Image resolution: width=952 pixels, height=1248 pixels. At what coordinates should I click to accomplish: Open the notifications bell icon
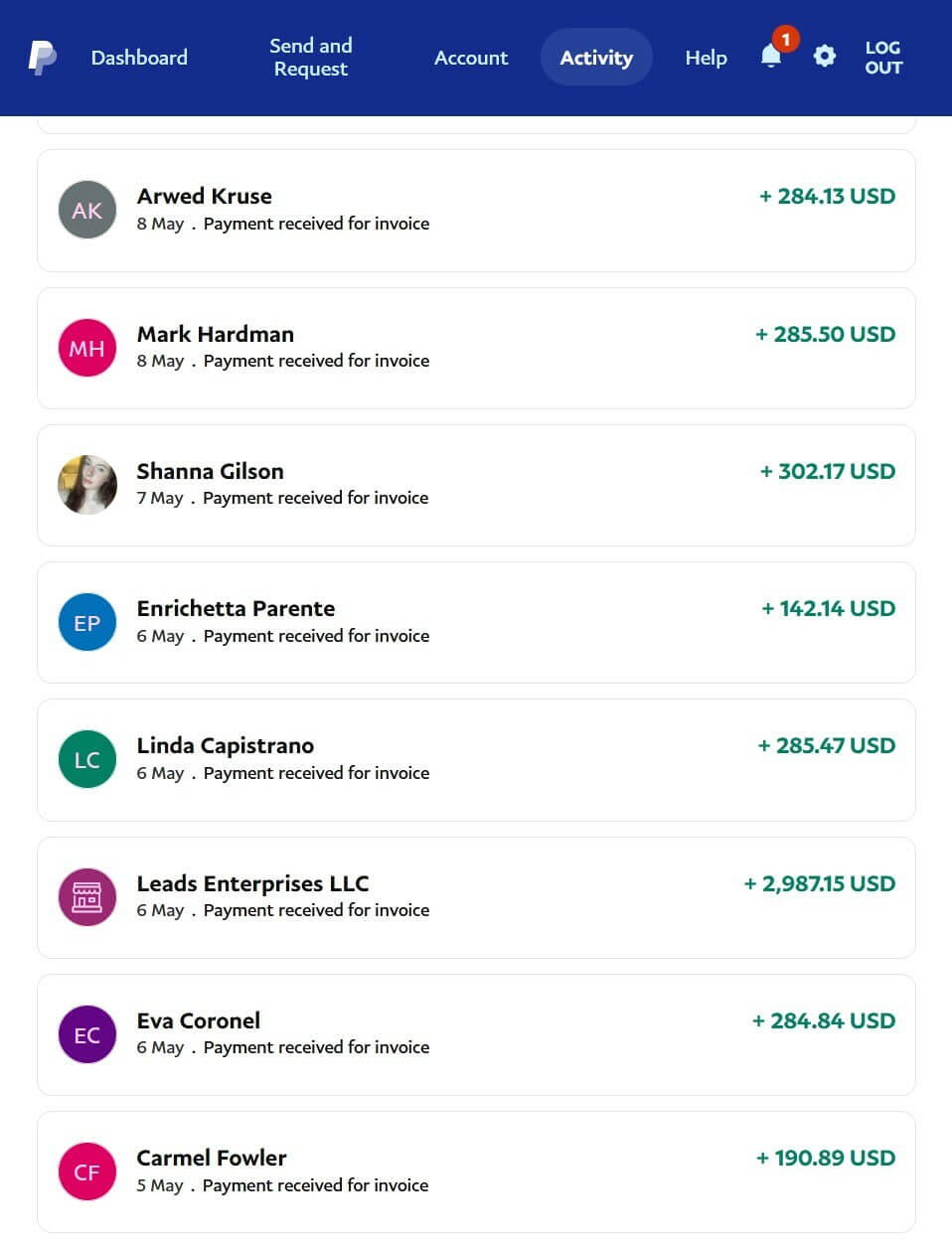click(x=771, y=56)
